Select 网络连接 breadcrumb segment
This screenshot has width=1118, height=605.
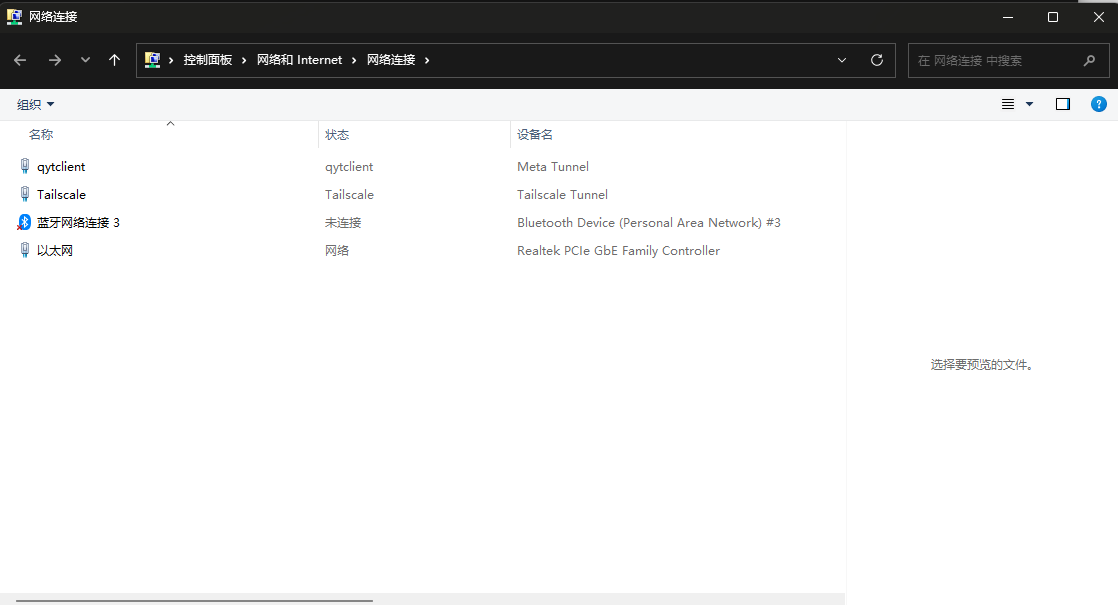(391, 61)
